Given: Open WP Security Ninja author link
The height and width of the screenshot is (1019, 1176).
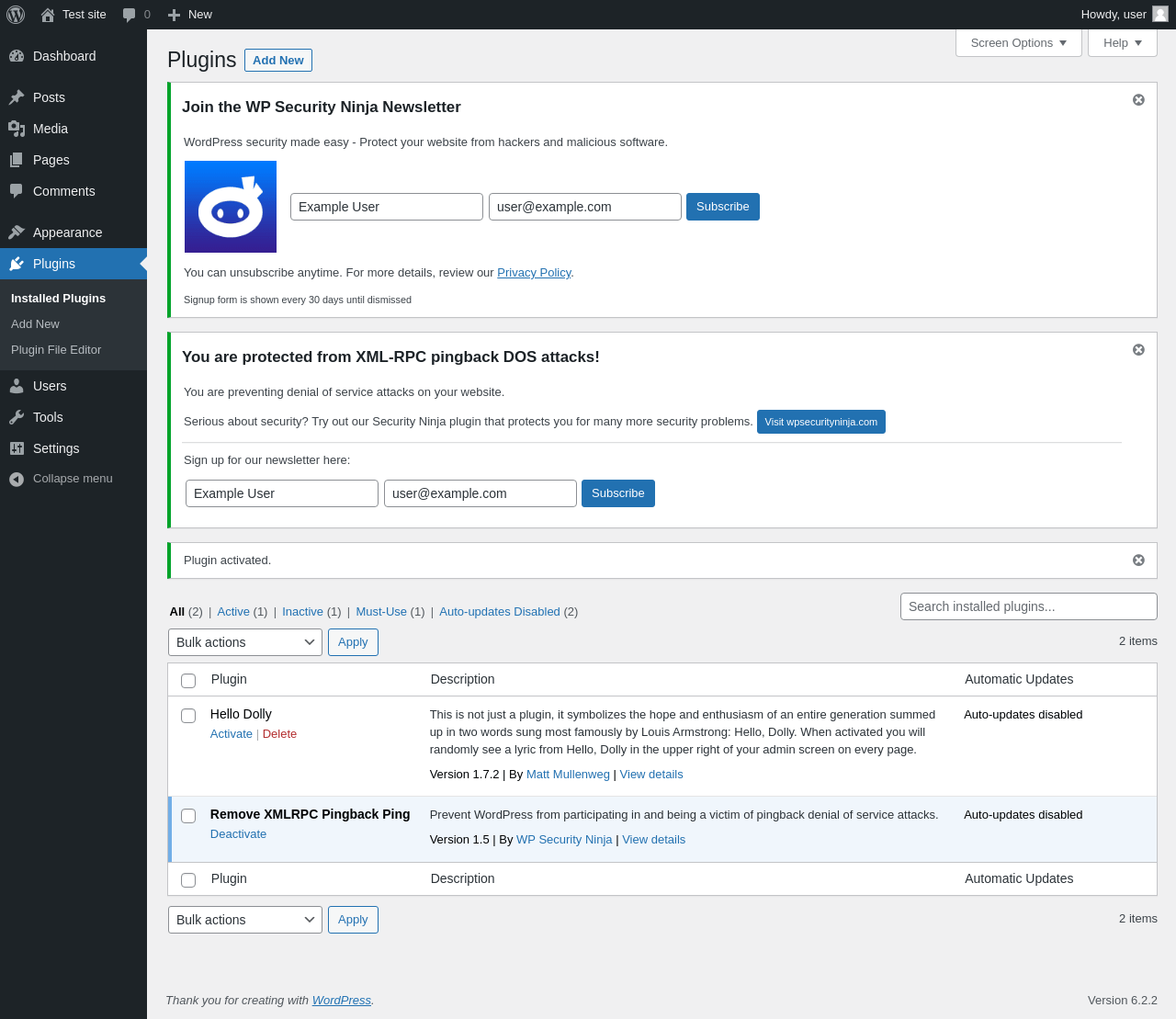Looking at the screenshot, I should [x=564, y=840].
